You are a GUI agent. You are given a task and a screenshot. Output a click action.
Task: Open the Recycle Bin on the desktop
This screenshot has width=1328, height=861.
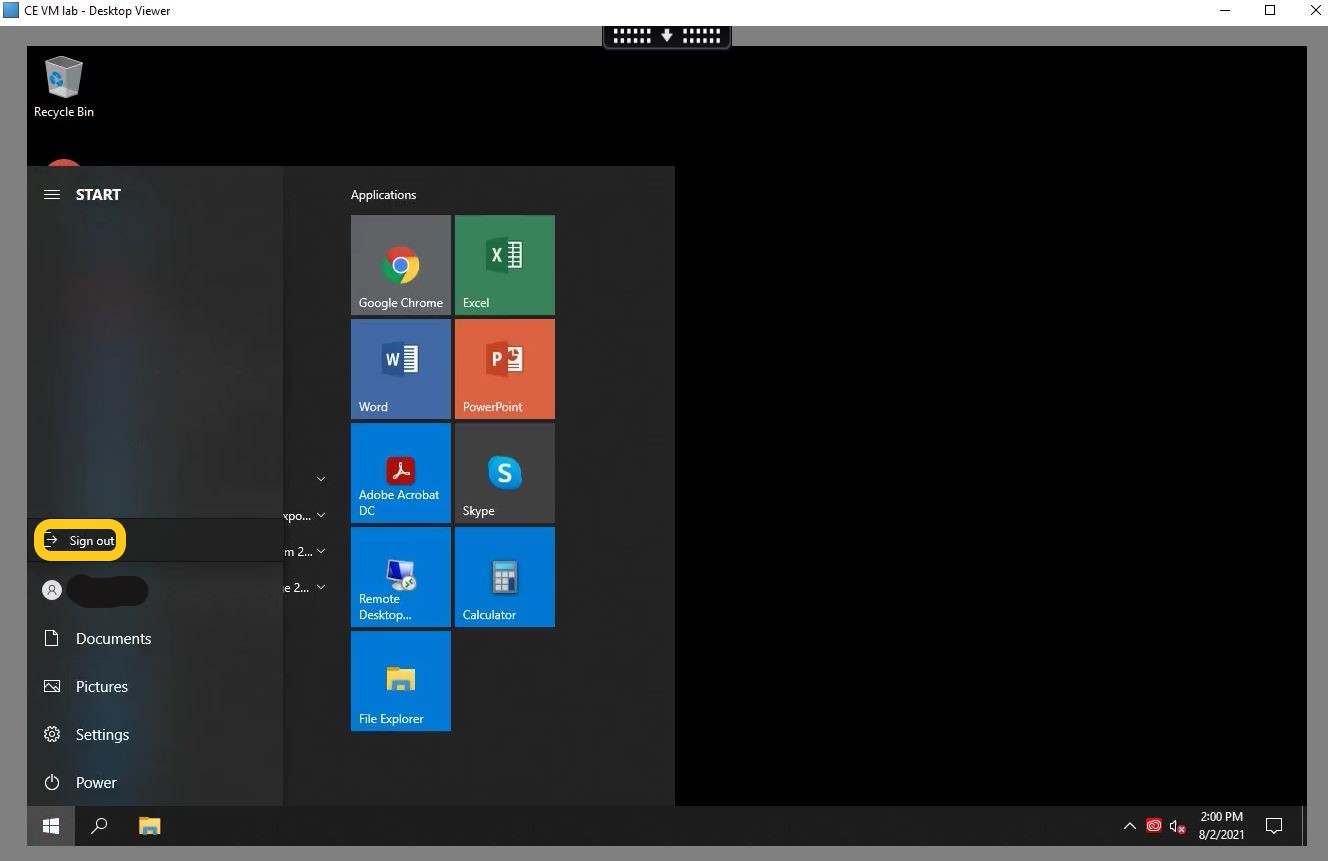[64, 88]
